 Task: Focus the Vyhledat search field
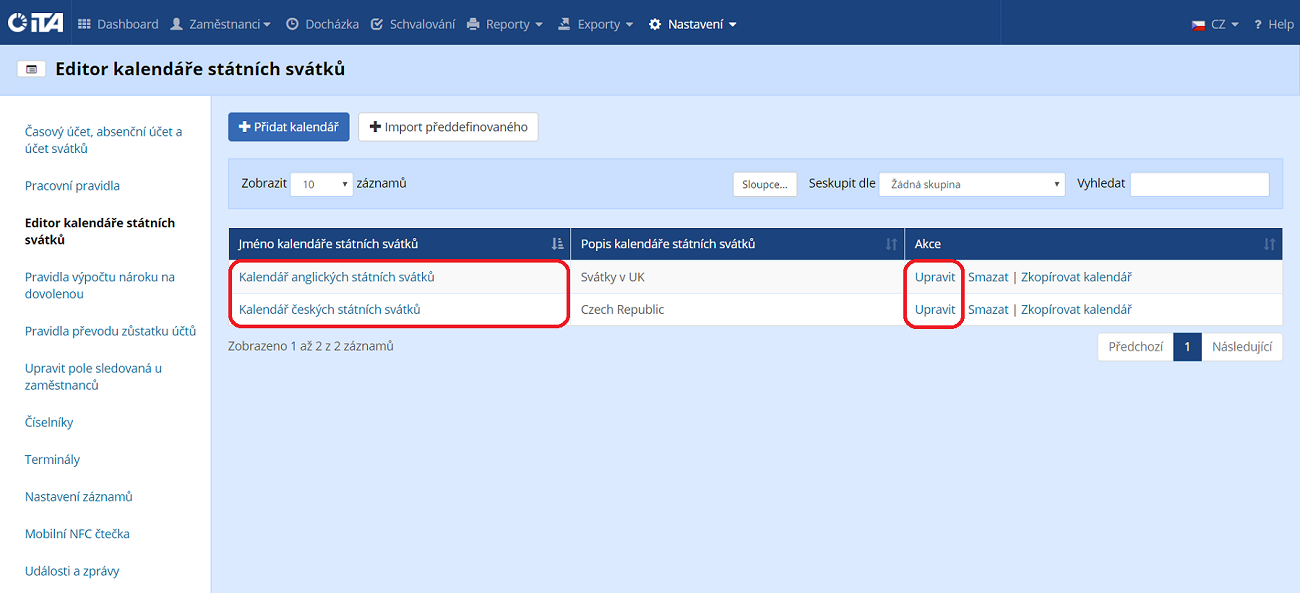[1199, 184]
